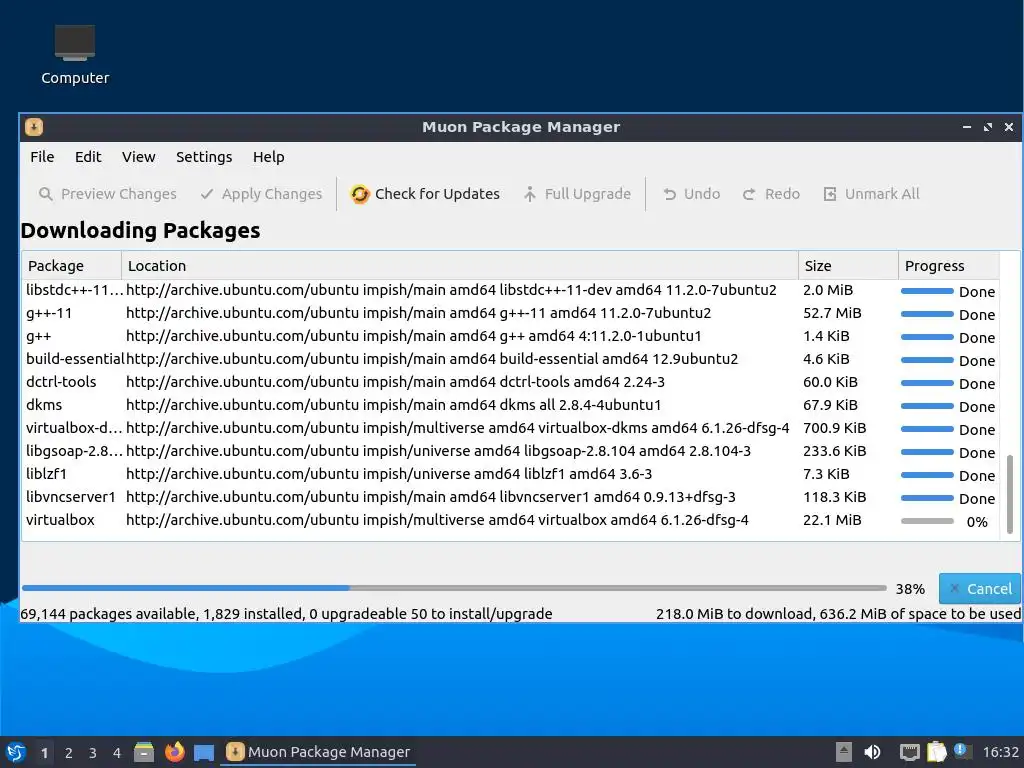This screenshot has height=768, width=1024.
Task: Click Unmark All in the toolbar
Action: coord(872,194)
